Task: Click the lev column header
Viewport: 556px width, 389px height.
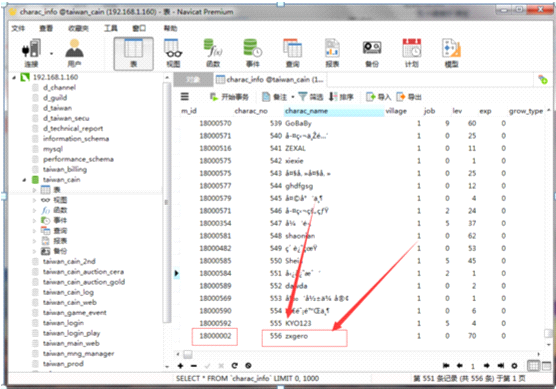Action: point(457,111)
